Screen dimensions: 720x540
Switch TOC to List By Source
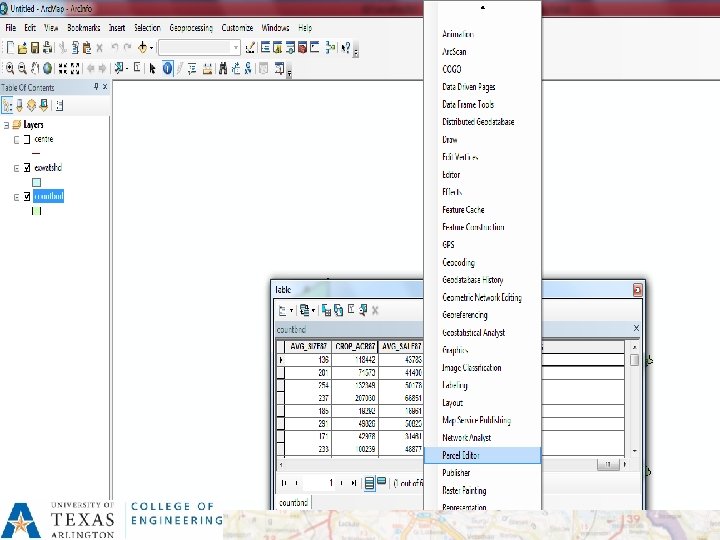[19, 106]
